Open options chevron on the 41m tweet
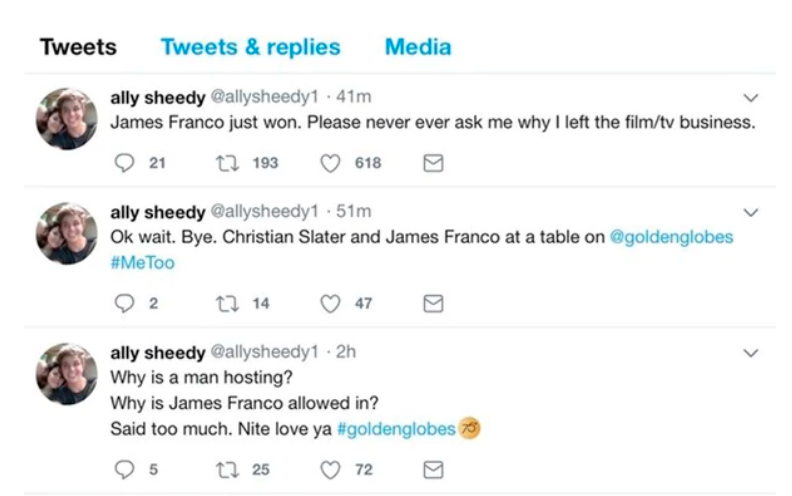The image size is (792, 496). pos(752,98)
